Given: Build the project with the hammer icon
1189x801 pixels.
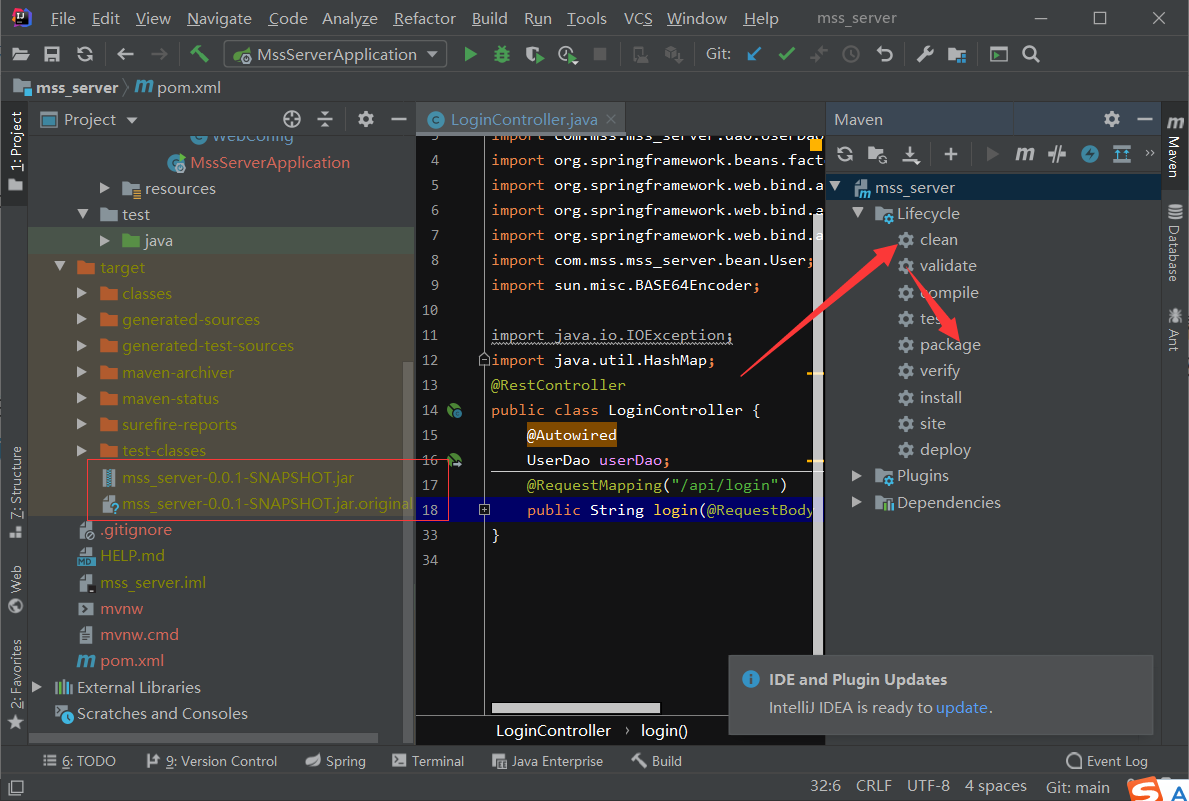Looking at the screenshot, I should point(199,55).
